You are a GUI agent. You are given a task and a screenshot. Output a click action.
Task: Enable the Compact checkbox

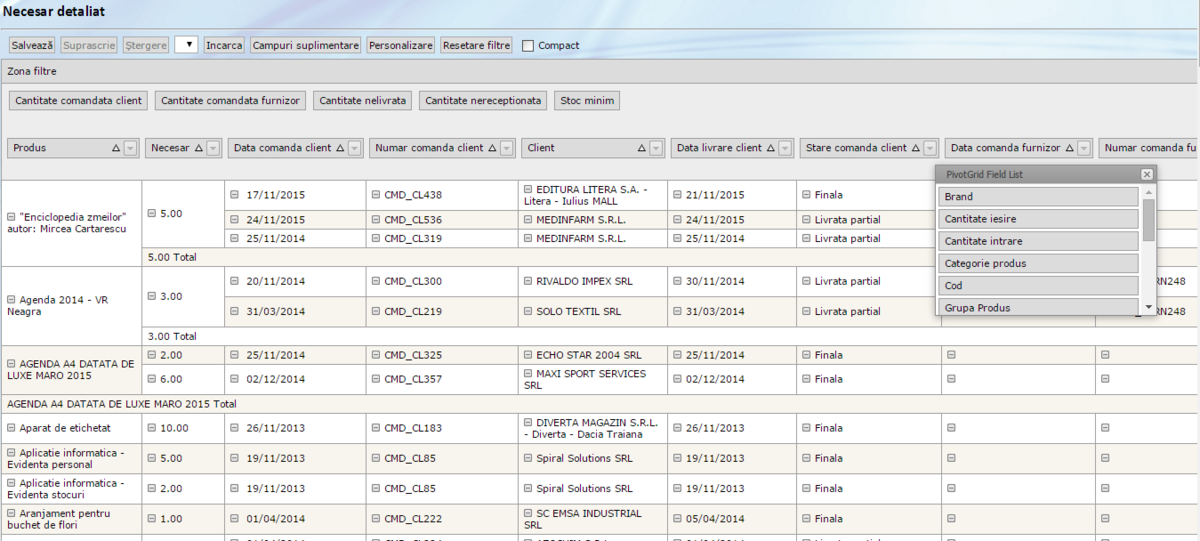pos(528,46)
